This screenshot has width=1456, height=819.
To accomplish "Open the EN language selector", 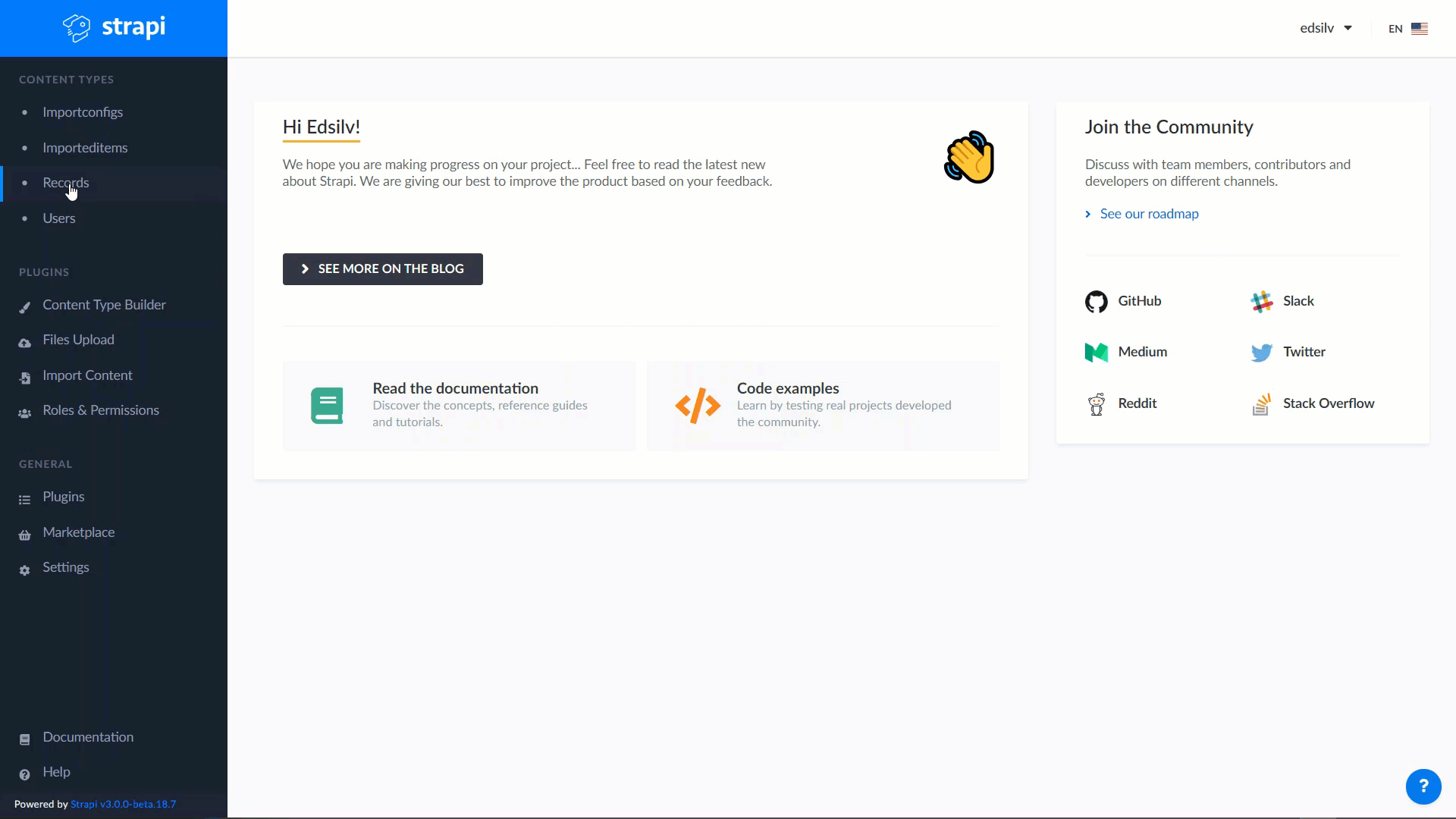I will coord(1408,29).
